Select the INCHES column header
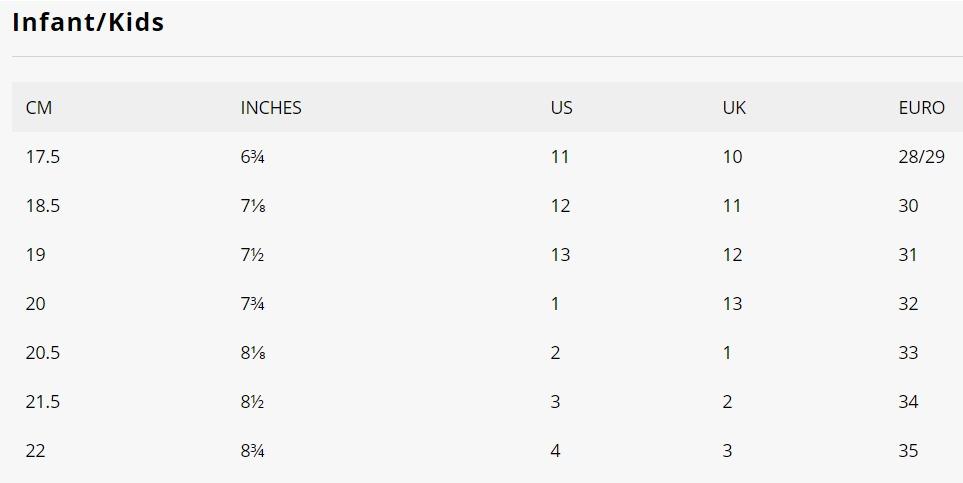 click(271, 108)
